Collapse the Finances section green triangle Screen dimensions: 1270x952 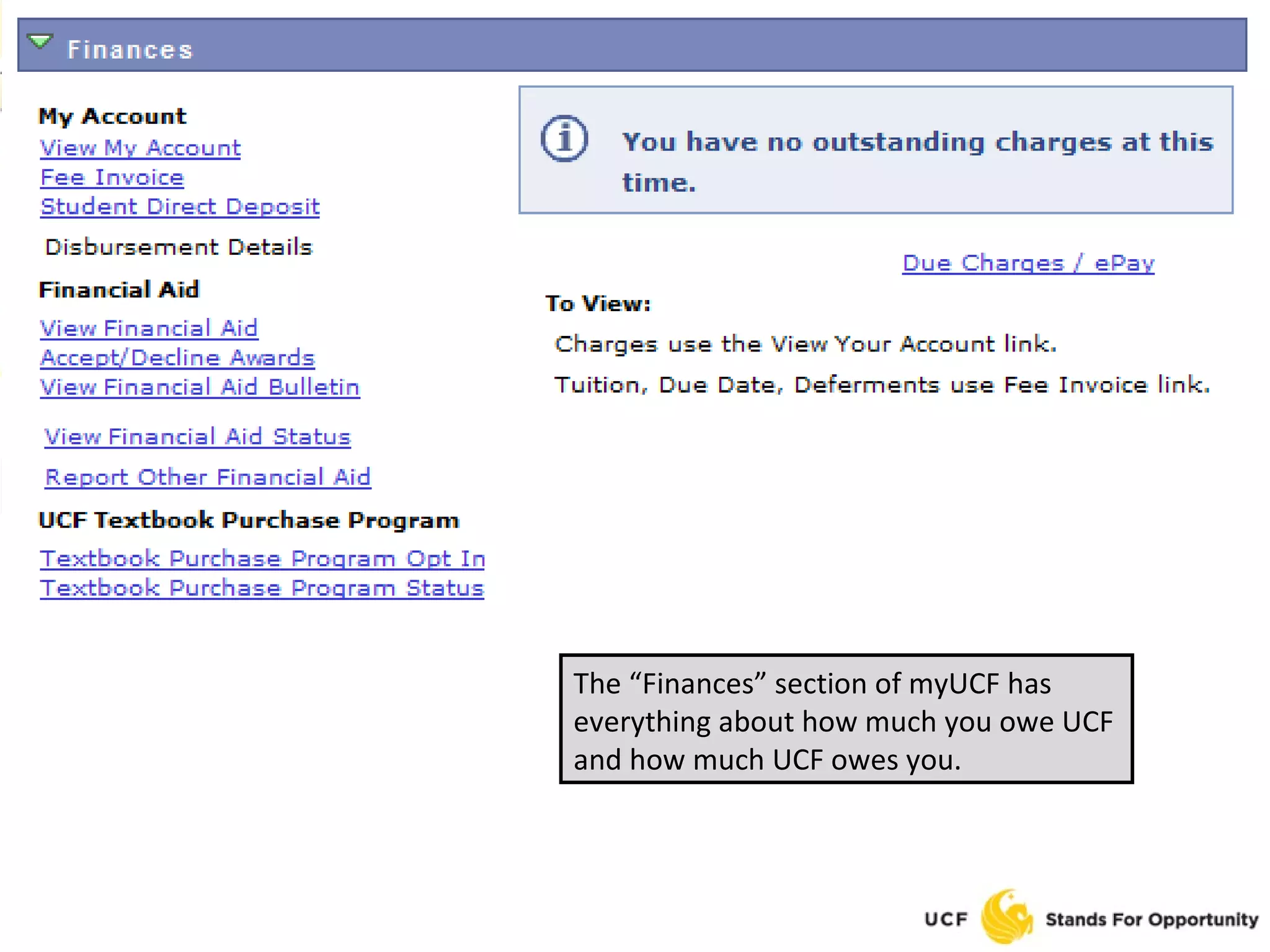[x=40, y=42]
